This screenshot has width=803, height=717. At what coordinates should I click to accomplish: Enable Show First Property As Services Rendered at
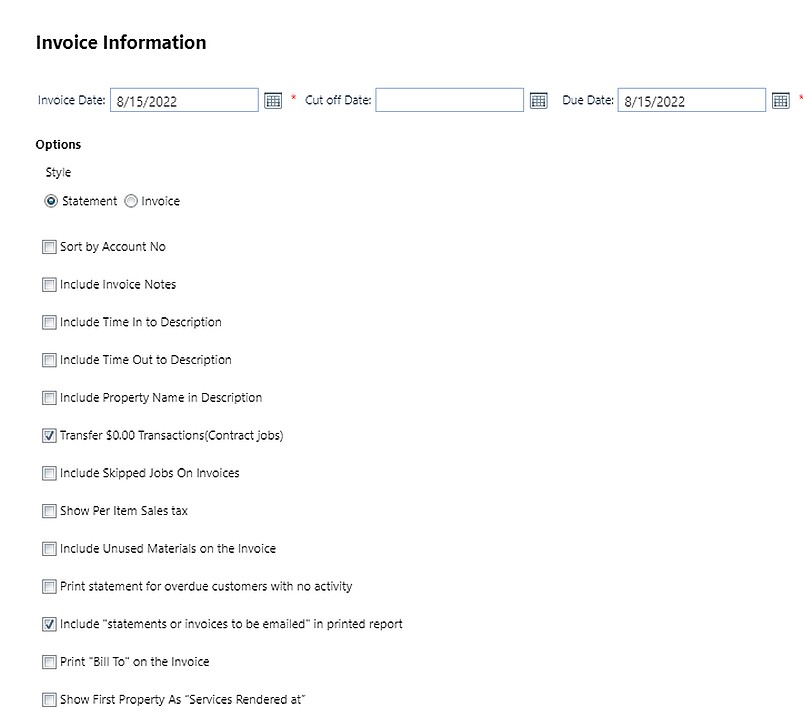(x=49, y=700)
